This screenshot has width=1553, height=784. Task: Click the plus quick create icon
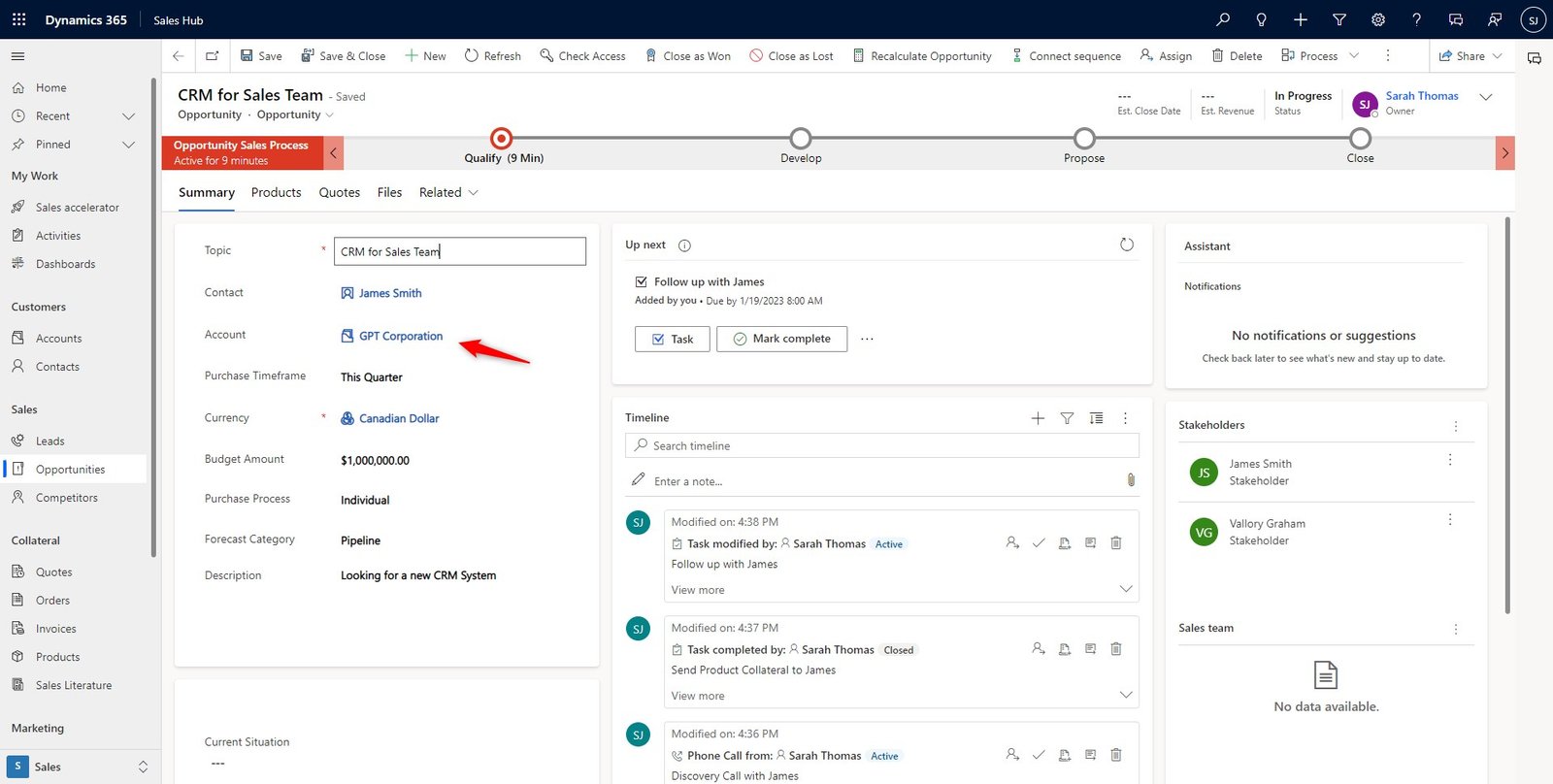pos(1301,19)
